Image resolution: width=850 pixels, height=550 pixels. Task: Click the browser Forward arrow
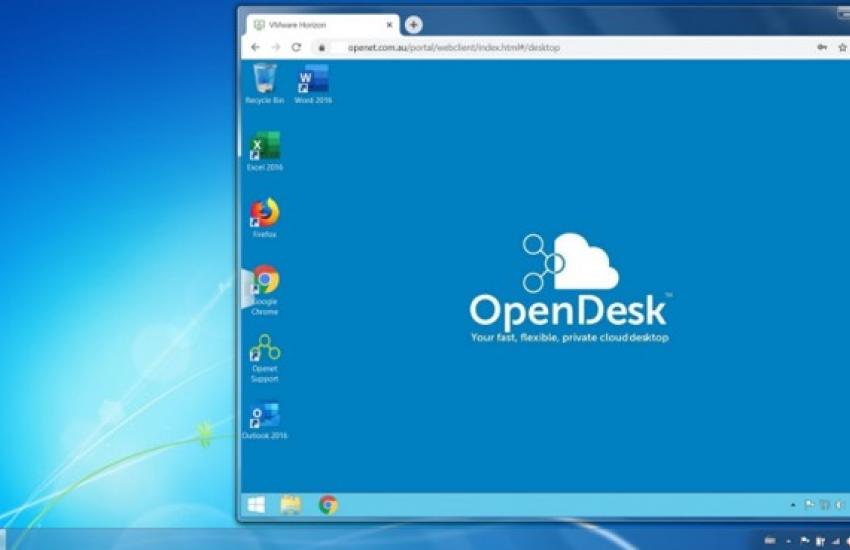tap(276, 48)
